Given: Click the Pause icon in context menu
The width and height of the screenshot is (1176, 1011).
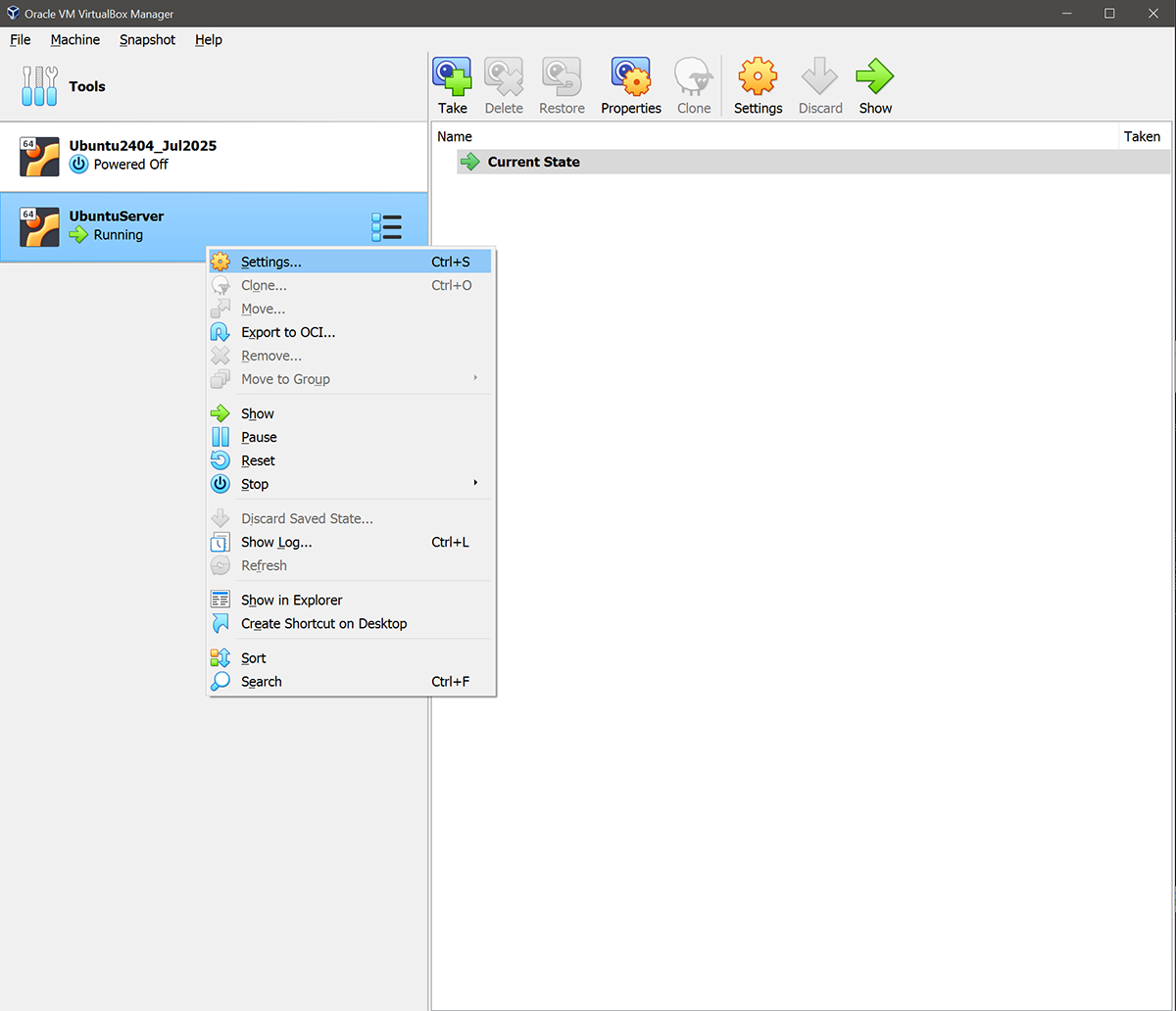Looking at the screenshot, I should pyautogui.click(x=220, y=437).
